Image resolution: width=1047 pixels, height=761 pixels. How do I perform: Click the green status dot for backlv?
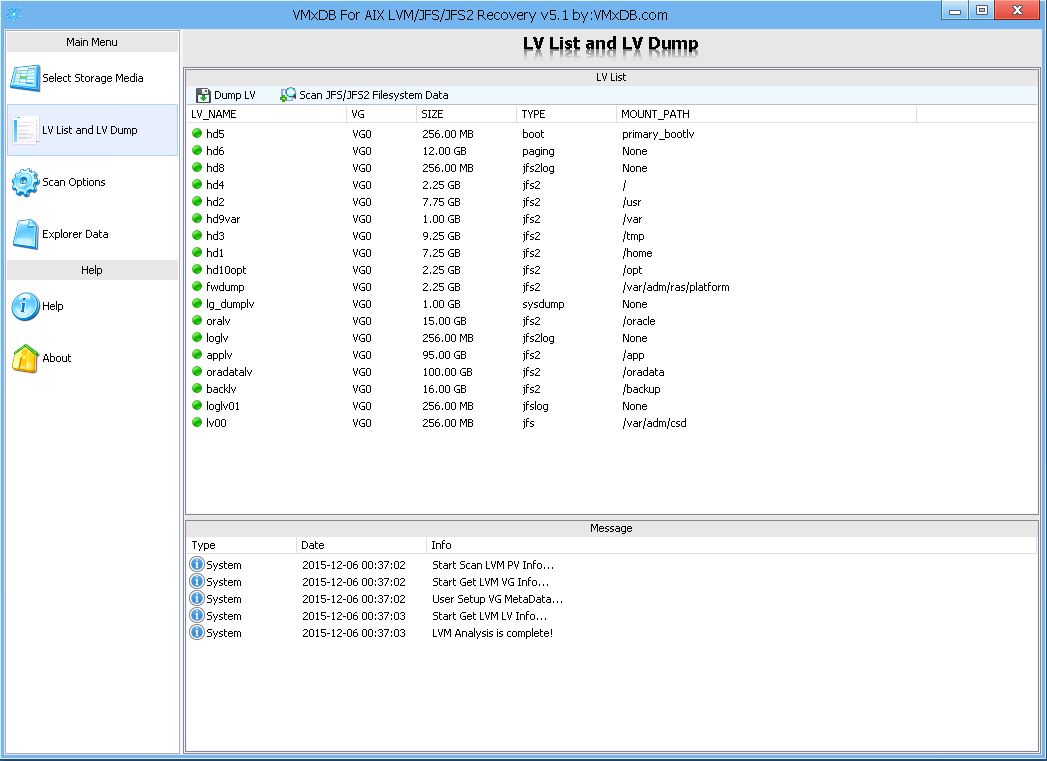tap(197, 389)
